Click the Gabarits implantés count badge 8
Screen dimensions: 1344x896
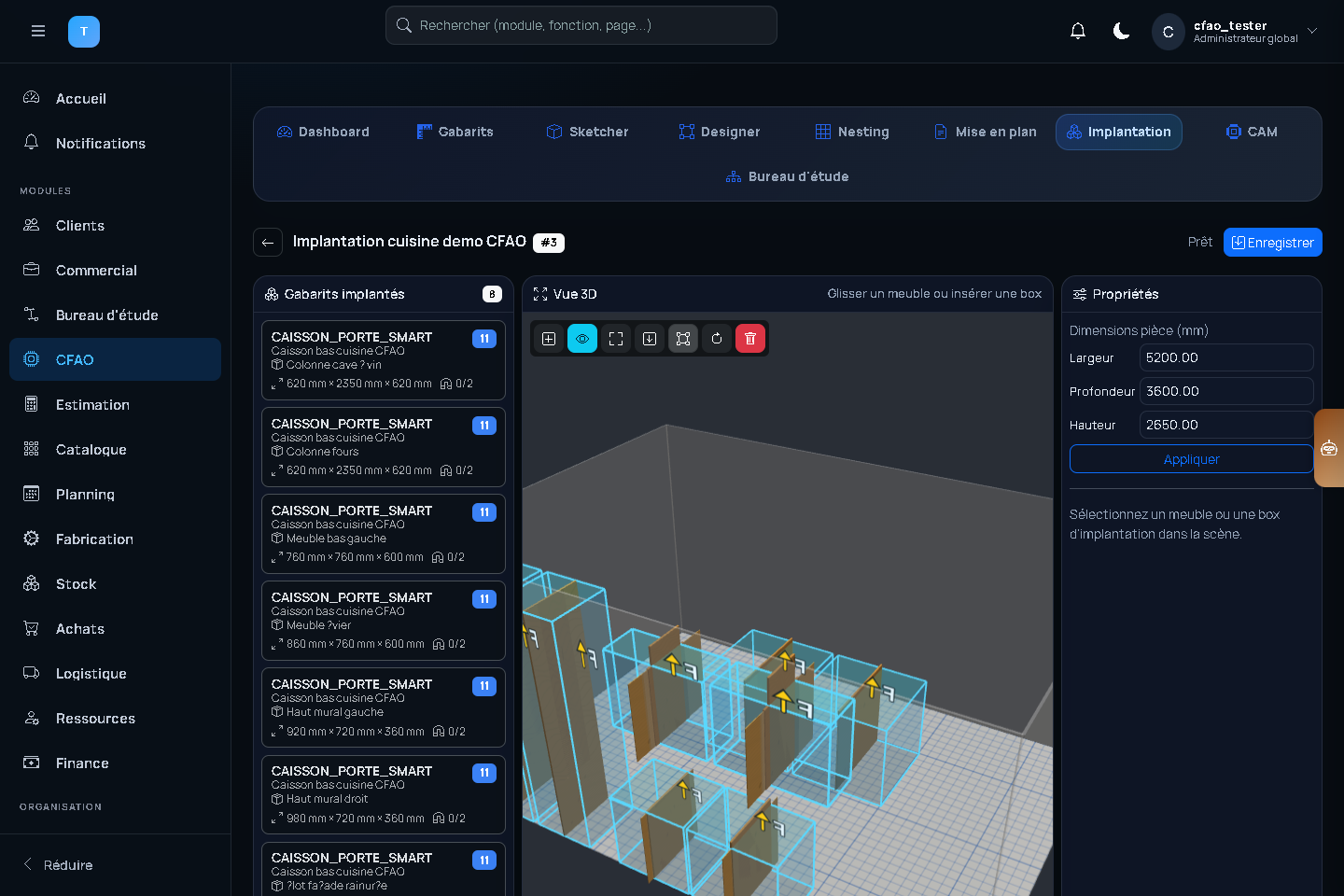492,294
